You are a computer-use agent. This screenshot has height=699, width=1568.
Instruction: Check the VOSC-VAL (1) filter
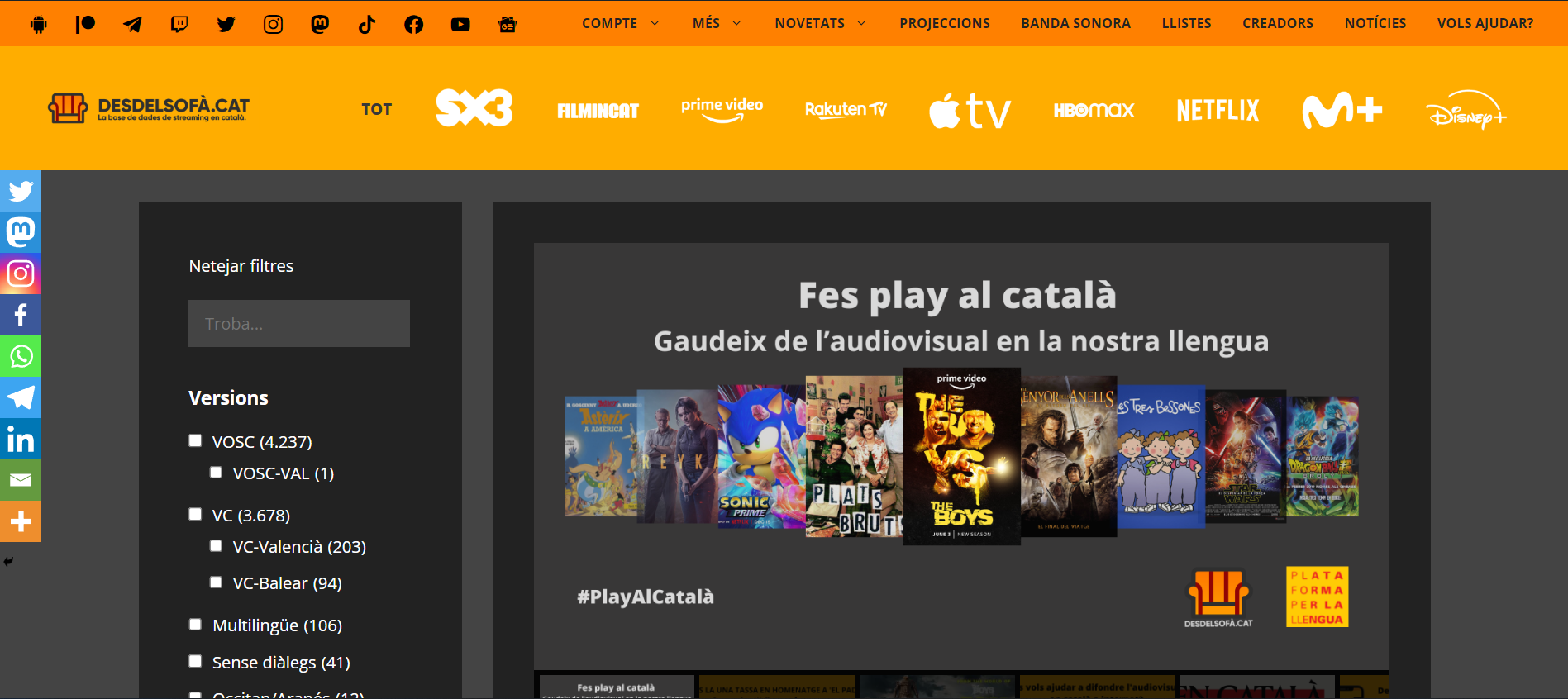click(x=216, y=472)
